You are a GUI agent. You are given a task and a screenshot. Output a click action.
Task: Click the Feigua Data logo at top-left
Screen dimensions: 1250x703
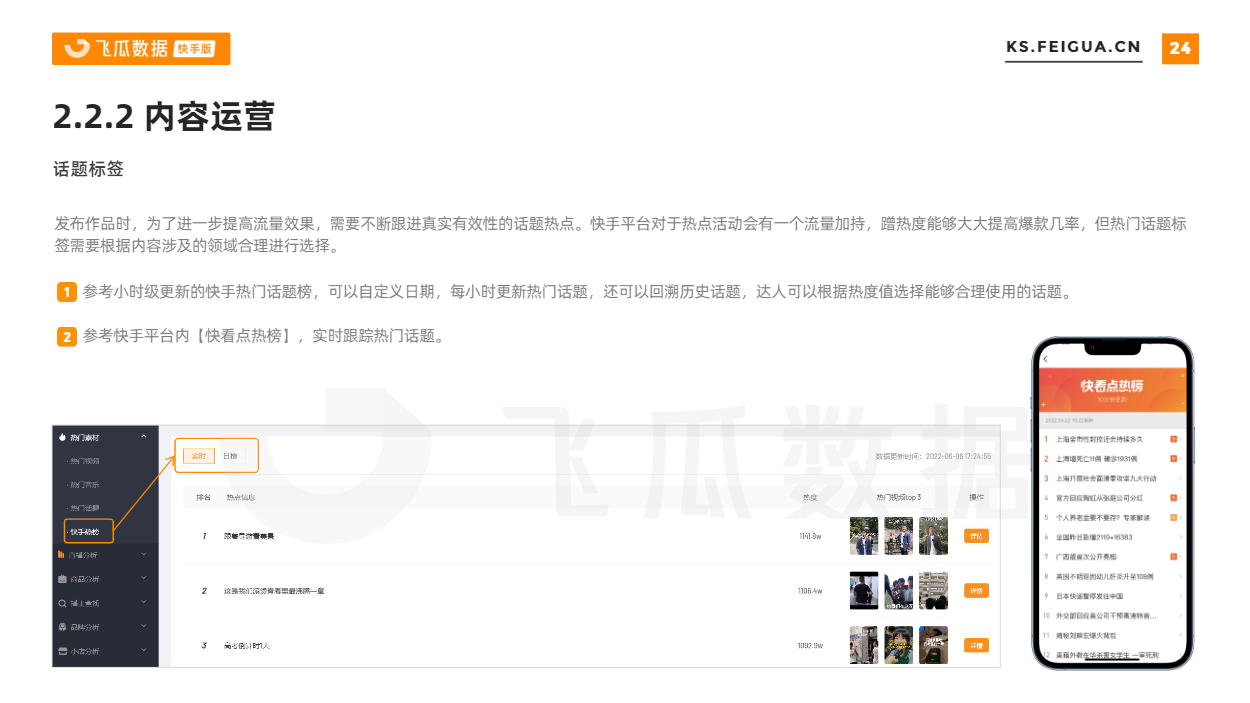141,49
